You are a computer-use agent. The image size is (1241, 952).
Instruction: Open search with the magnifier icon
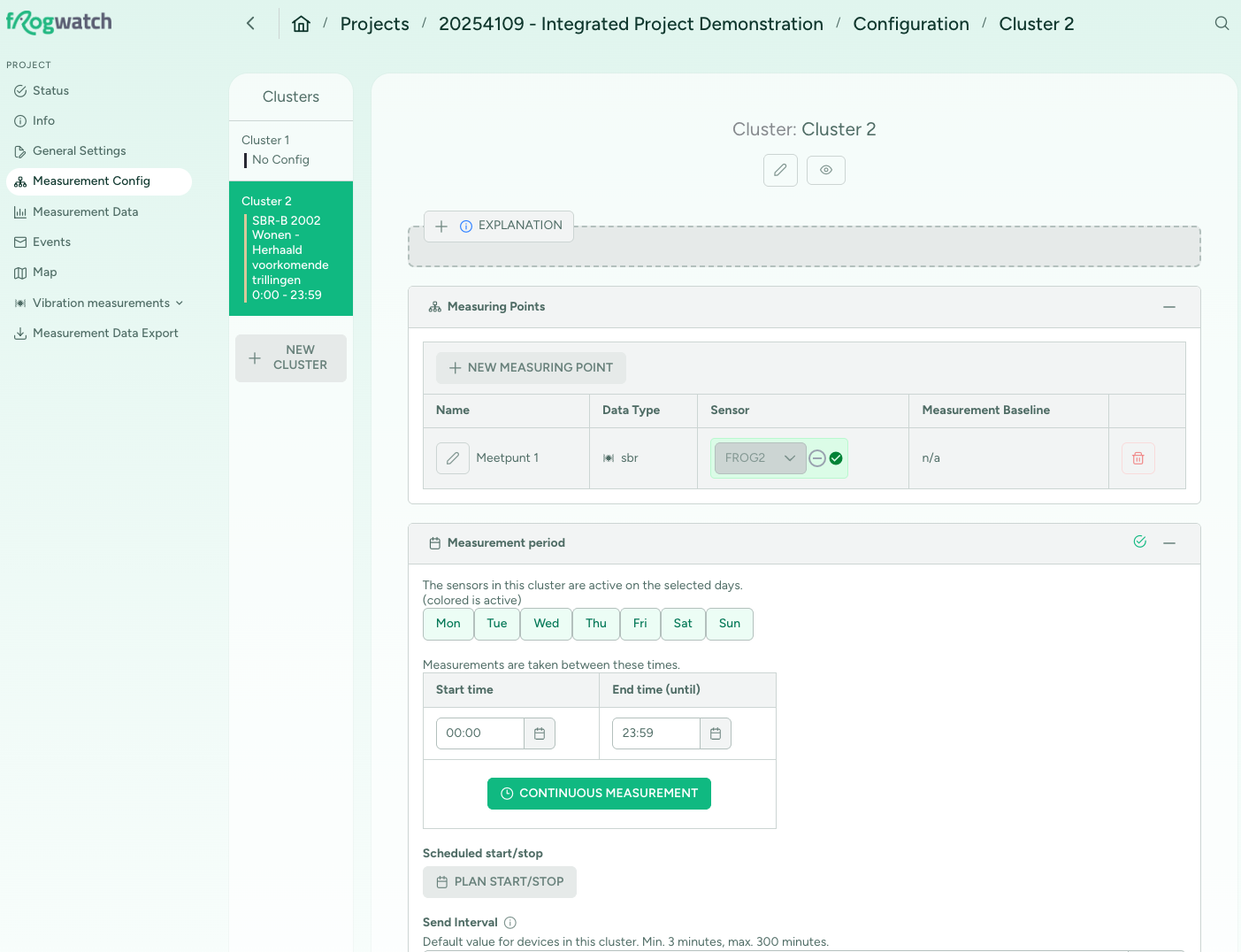pyautogui.click(x=1222, y=24)
